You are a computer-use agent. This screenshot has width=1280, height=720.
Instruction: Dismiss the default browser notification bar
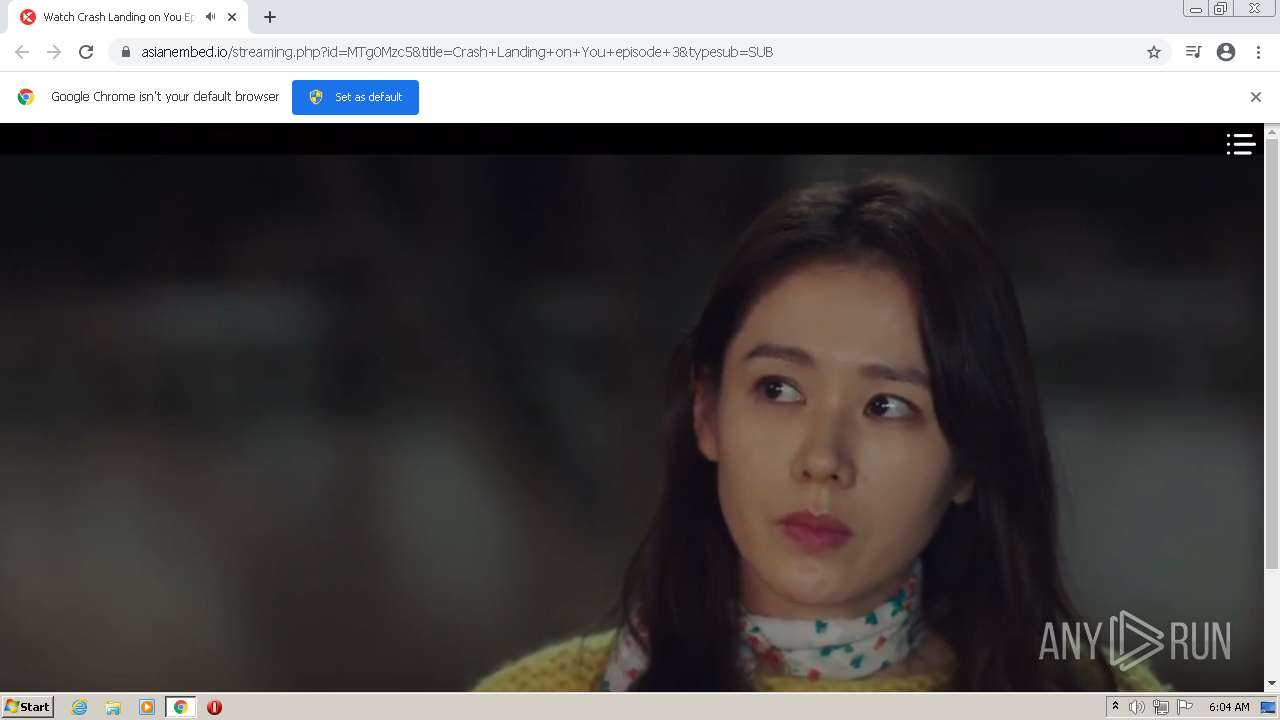(x=1256, y=97)
